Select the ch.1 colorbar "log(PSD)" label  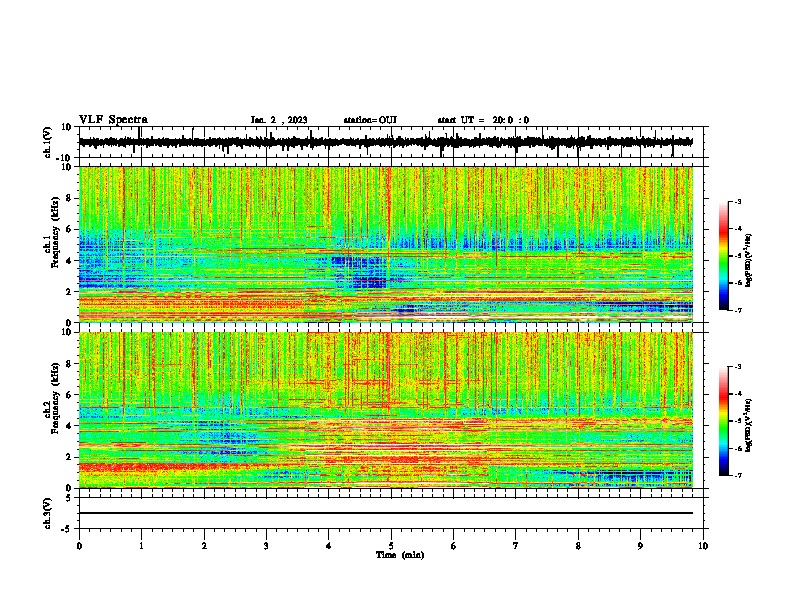tap(749, 260)
